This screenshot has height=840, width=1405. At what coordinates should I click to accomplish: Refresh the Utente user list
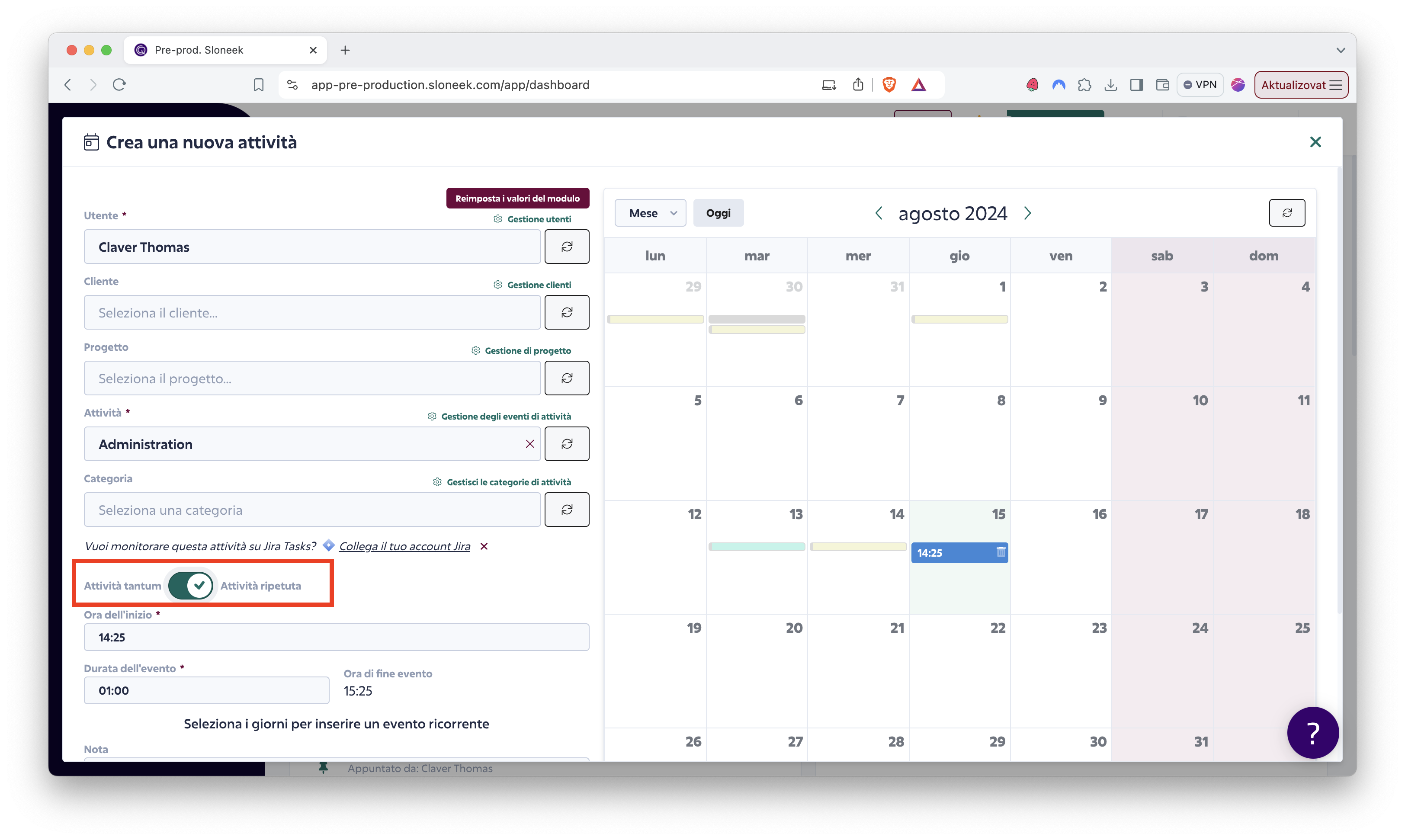pyautogui.click(x=567, y=247)
